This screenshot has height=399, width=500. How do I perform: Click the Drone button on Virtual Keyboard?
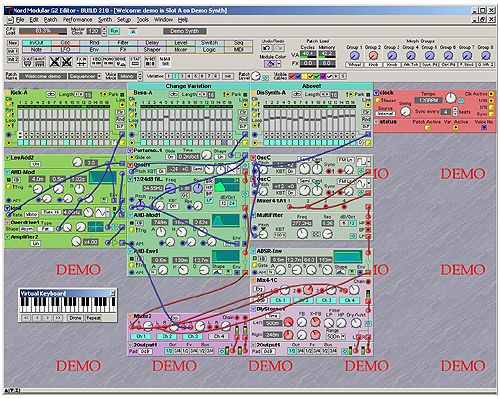click(x=75, y=318)
